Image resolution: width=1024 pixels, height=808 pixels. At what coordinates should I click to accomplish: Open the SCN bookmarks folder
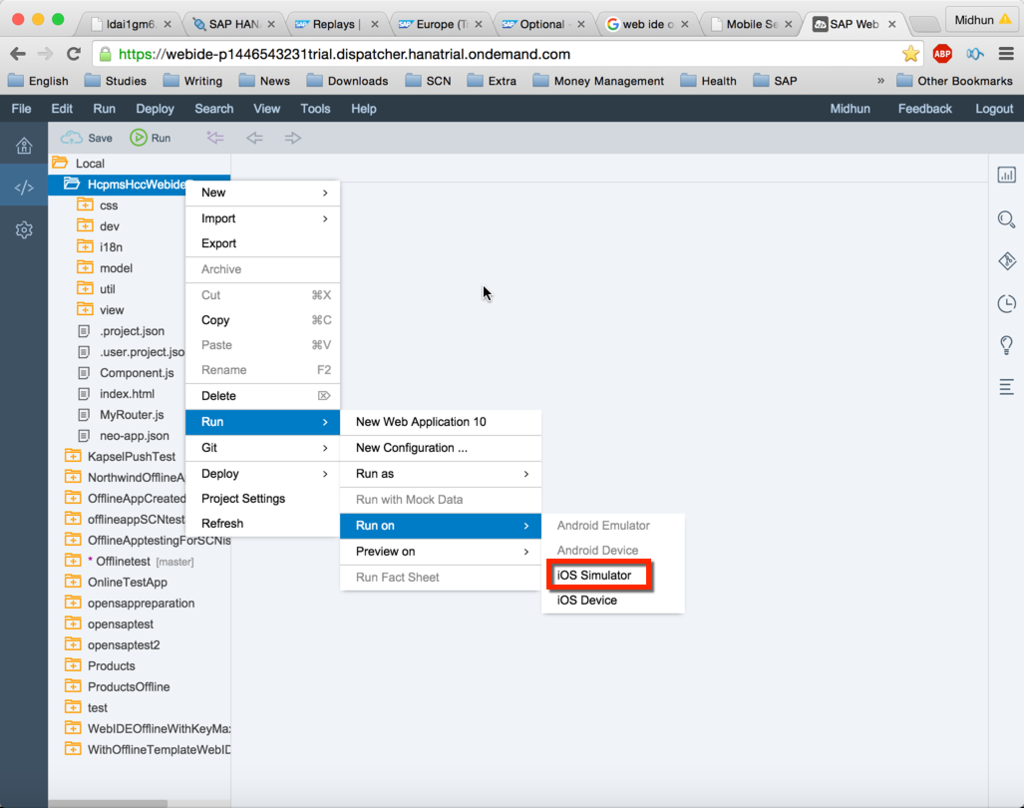tap(428, 81)
